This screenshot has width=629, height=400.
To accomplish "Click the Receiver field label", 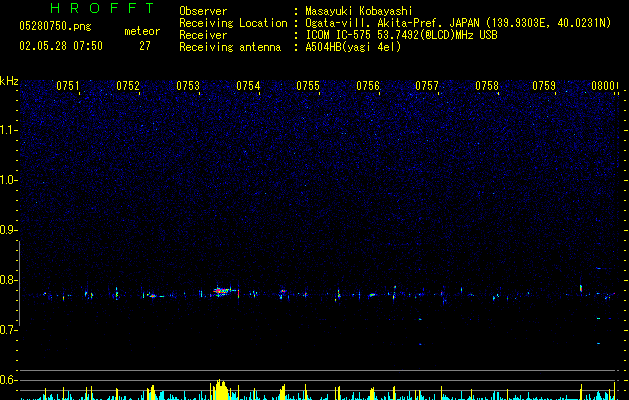I will point(203,35).
